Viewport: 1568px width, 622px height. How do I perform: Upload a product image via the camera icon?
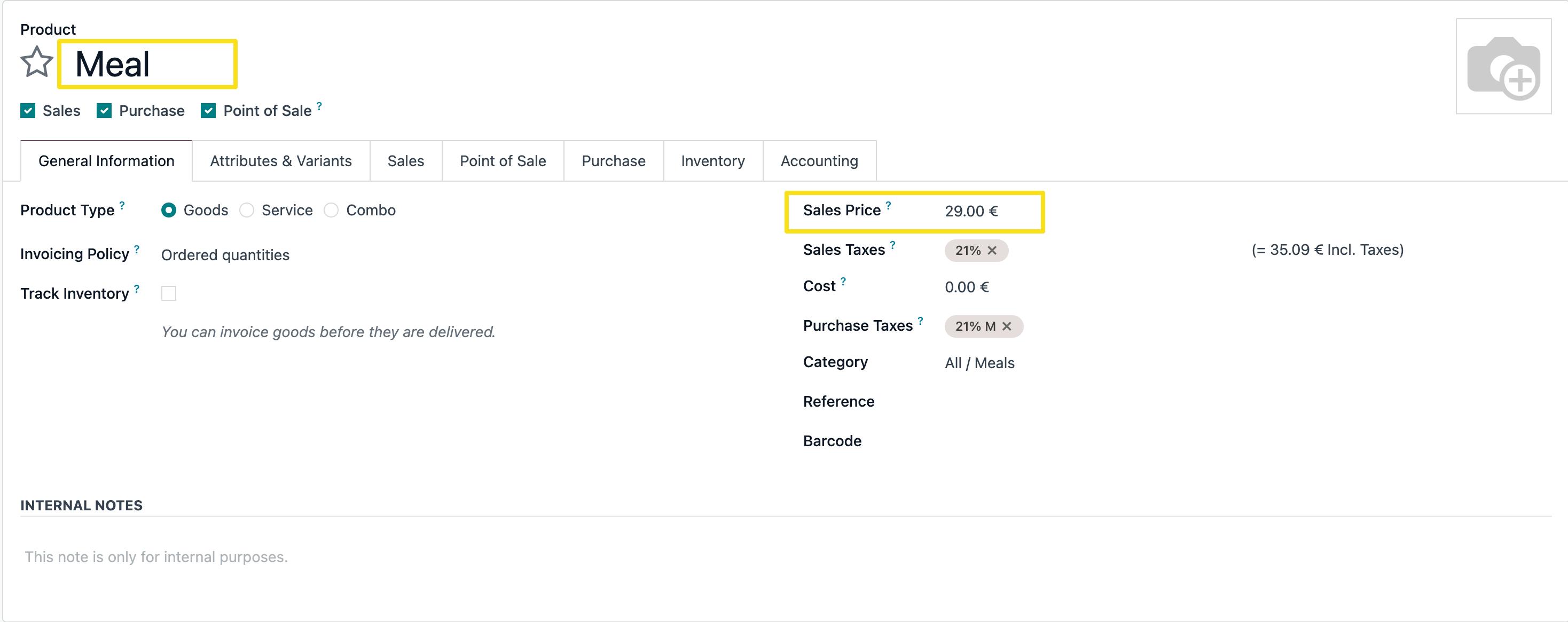1503,66
